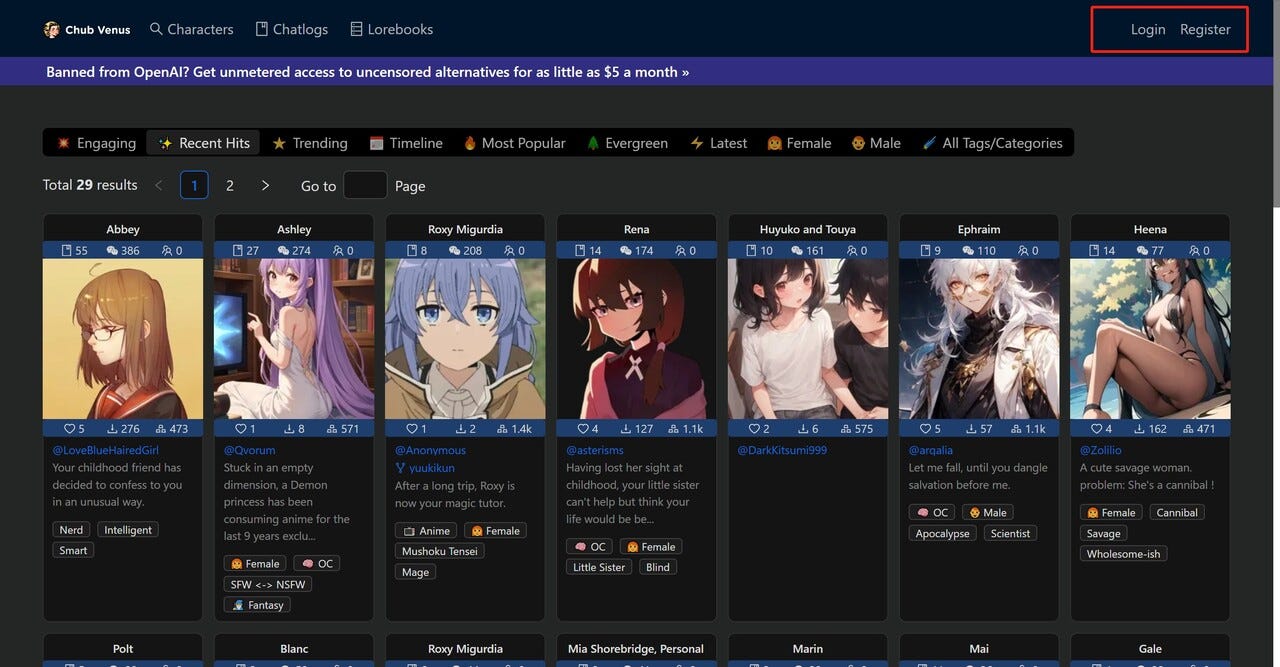Switch to the Trending tab
The height and width of the screenshot is (667, 1280).
[309, 143]
